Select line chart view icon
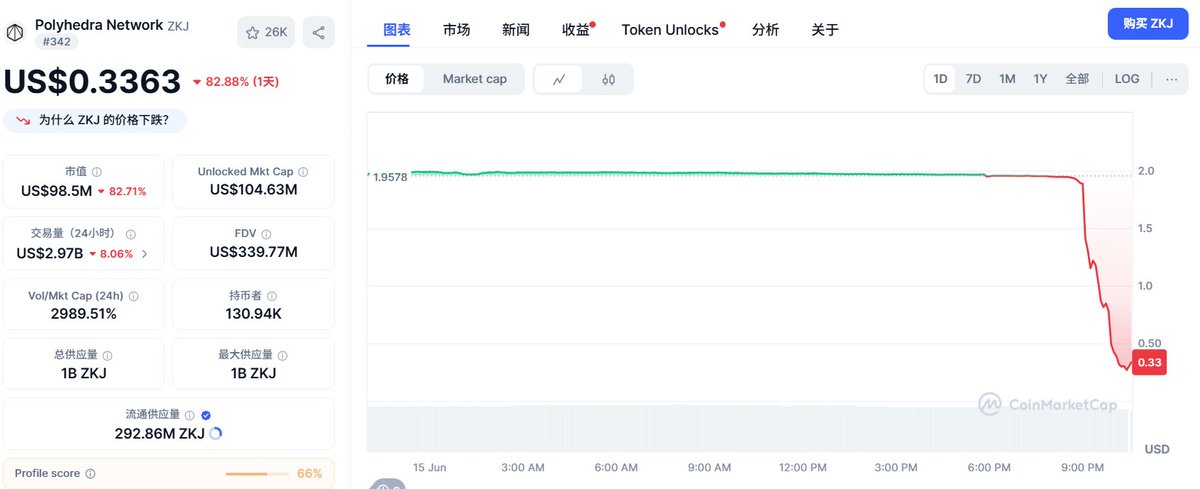 559,79
